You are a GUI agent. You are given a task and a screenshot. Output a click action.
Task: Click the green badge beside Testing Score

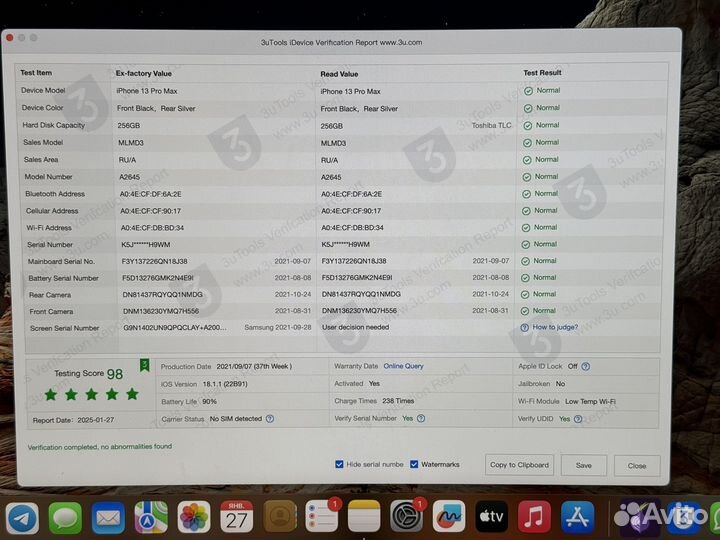pyautogui.click(x=144, y=366)
